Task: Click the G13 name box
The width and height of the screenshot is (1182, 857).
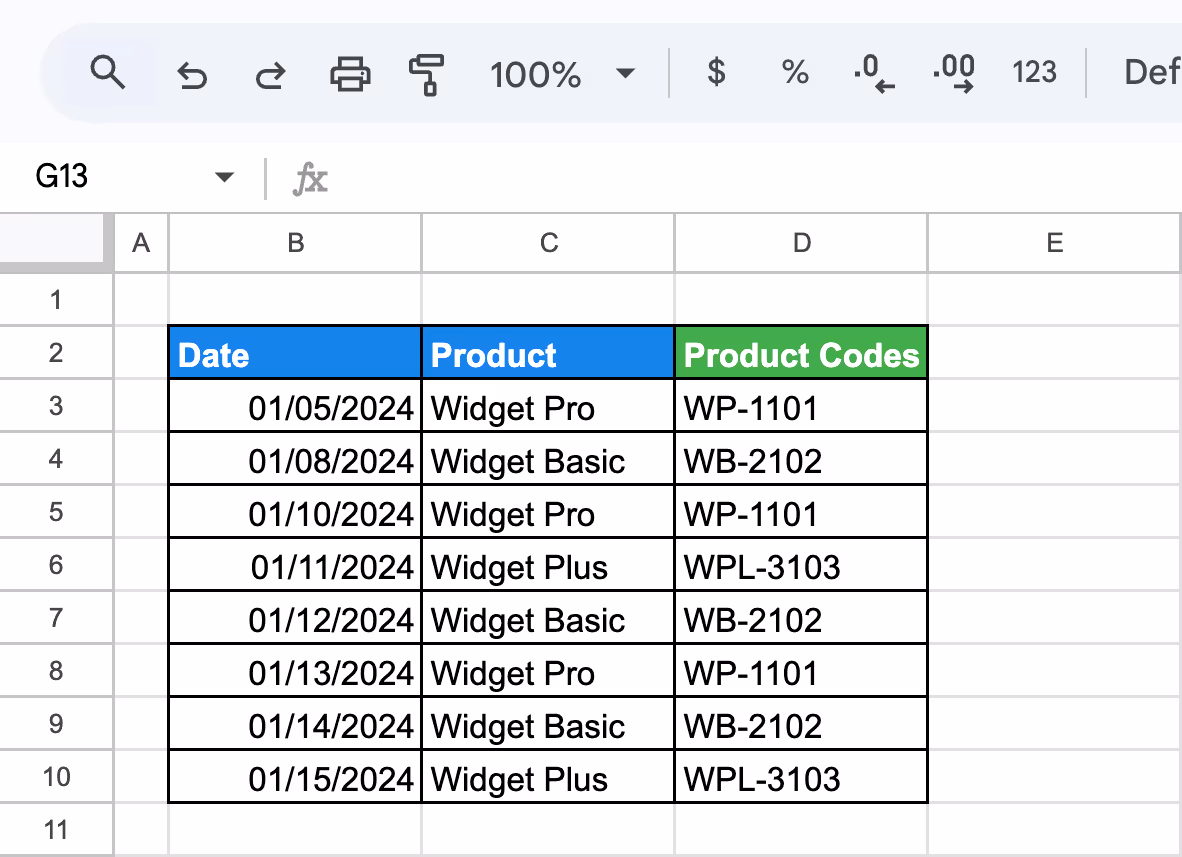Action: (x=62, y=176)
